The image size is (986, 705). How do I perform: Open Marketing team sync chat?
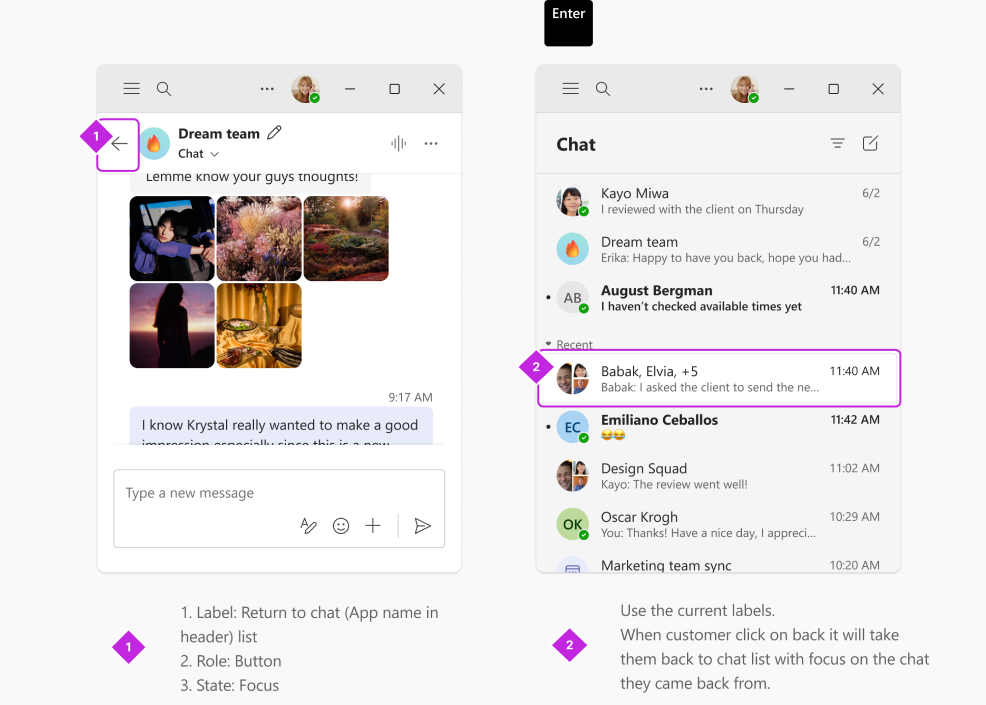(x=718, y=564)
